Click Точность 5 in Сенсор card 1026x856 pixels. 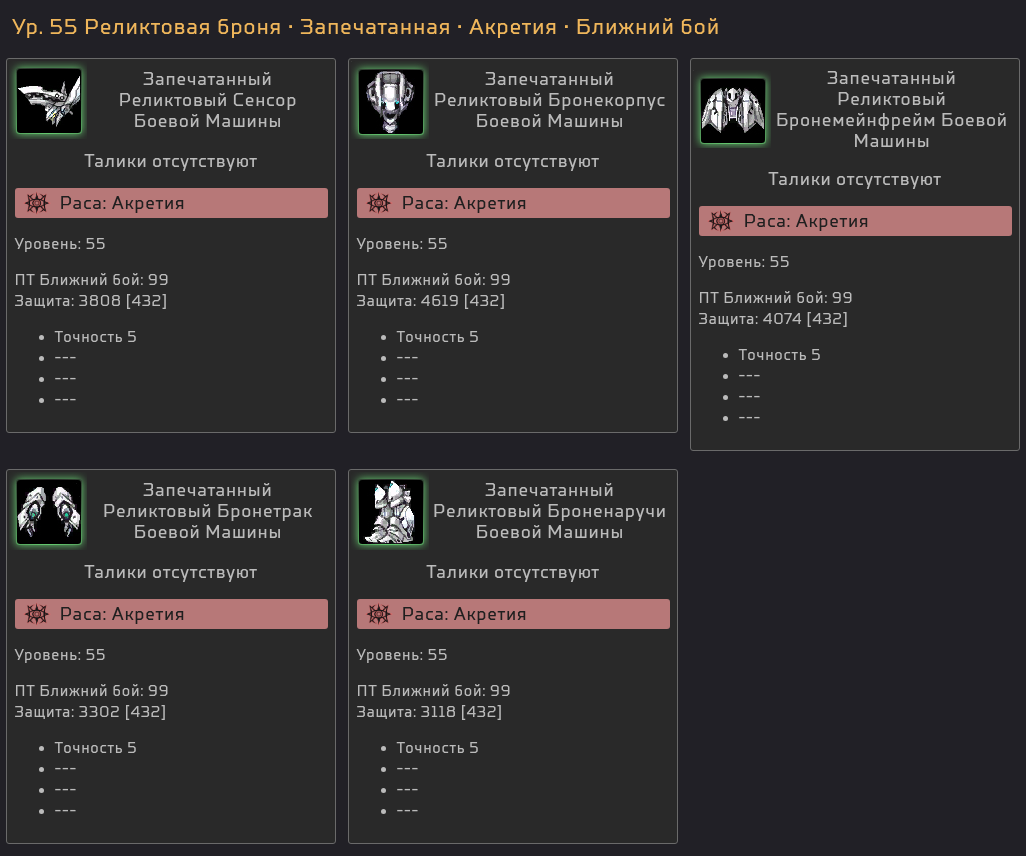96,337
